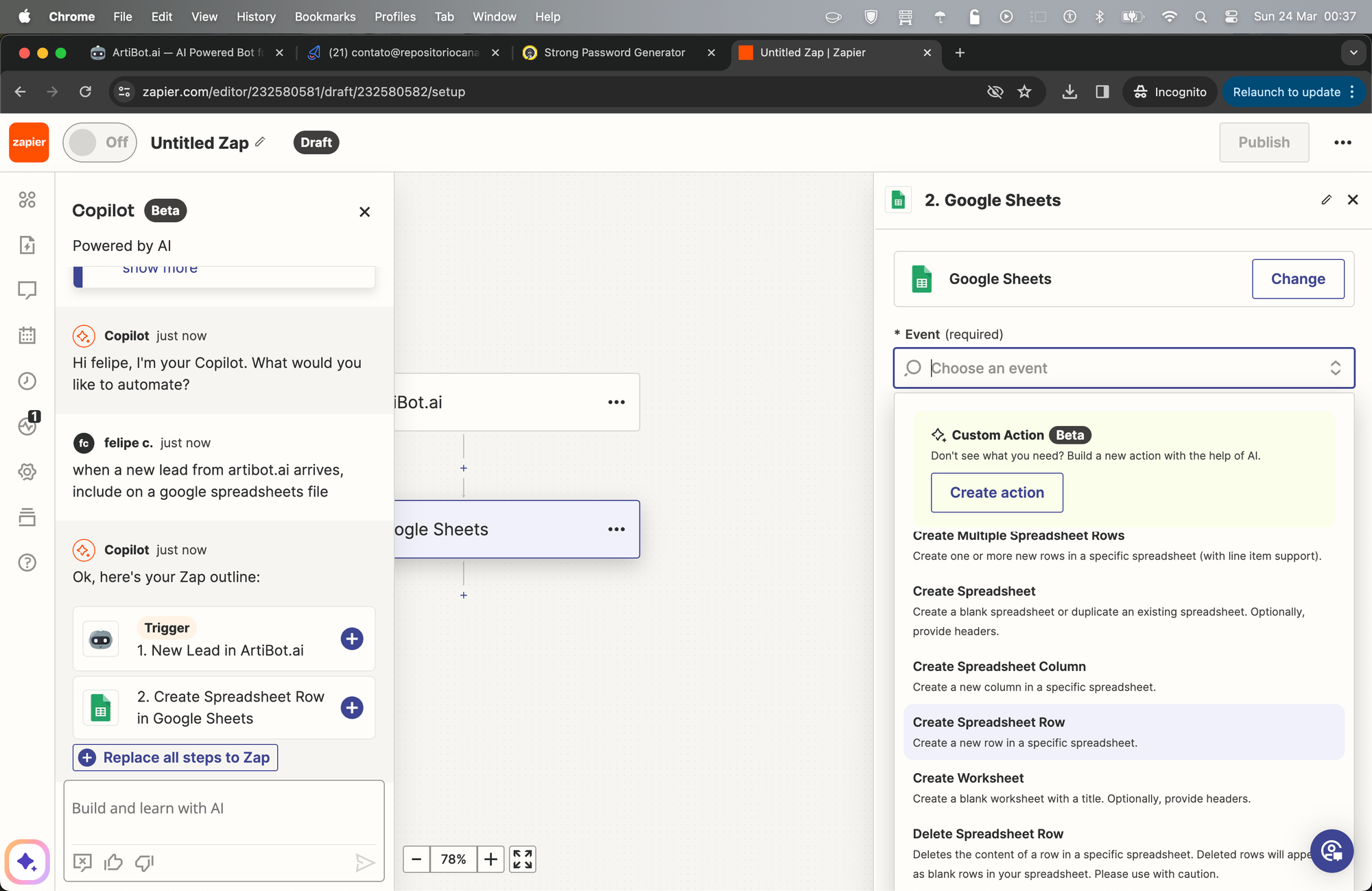Click the Create action button
Viewport: 1372px width, 891px height.
[997, 492]
